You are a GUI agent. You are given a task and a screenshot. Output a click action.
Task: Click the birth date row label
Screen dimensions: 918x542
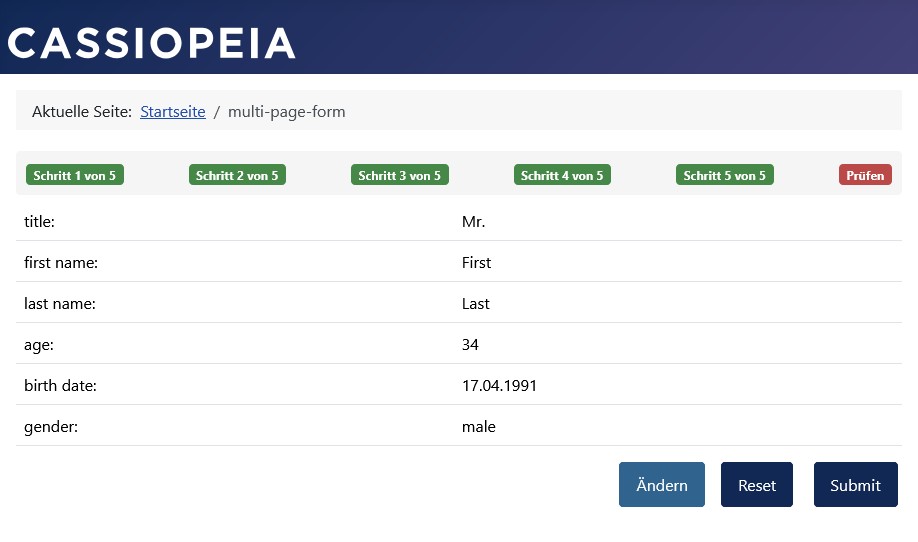(x=60, y=386)
